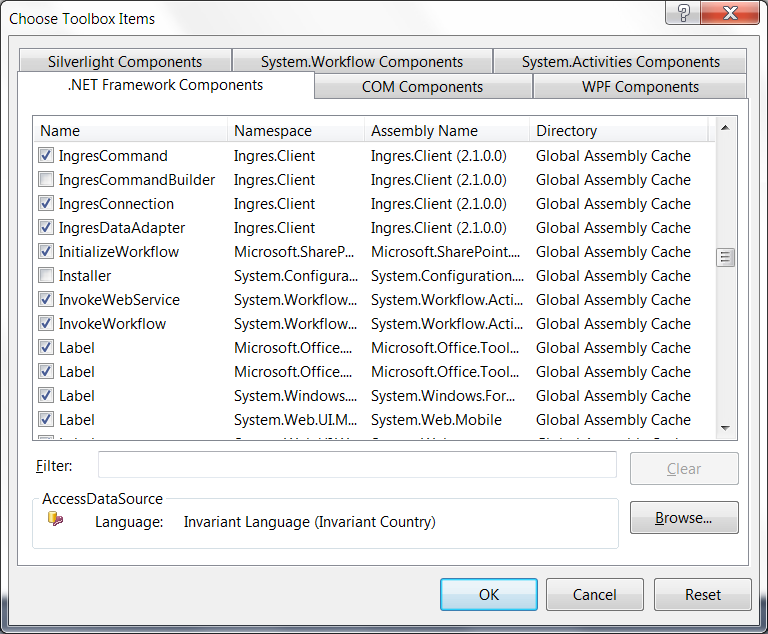Select the Silverlight Components tab

125,62
